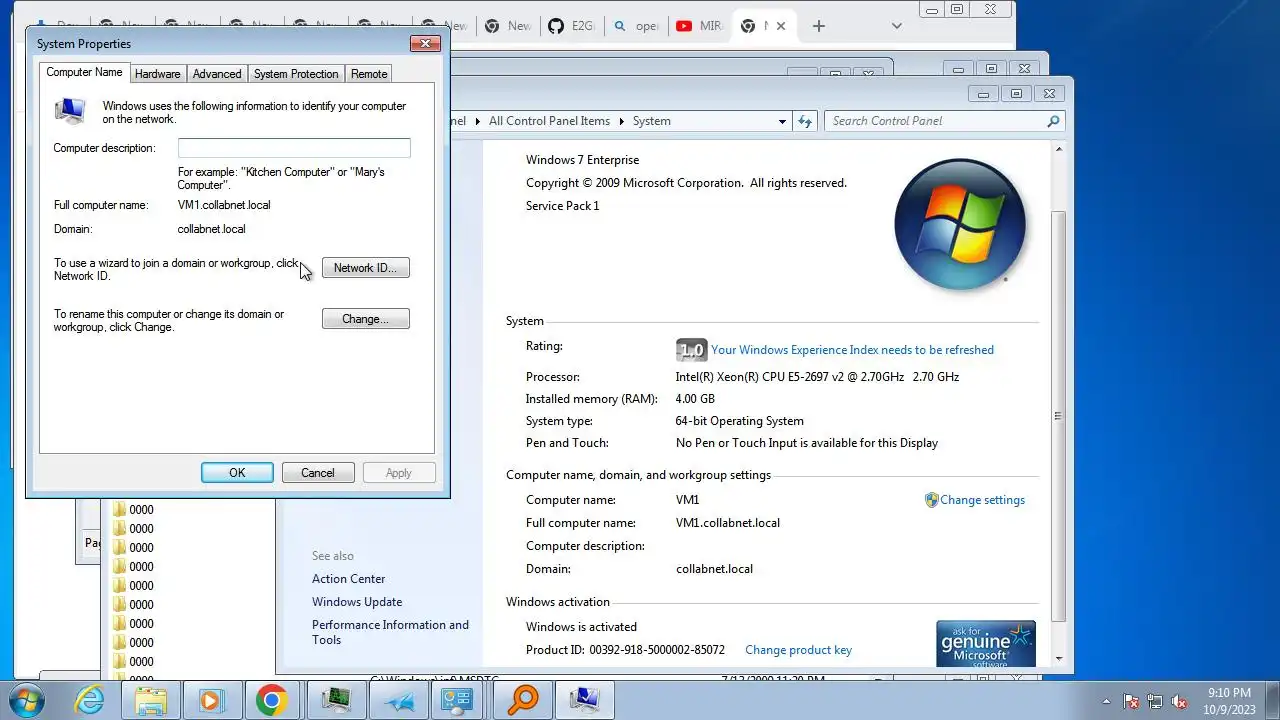Screen dimensions: 1280x720
Task: Open the monitor app taskbar icon
Action: (x=337, y=700)
